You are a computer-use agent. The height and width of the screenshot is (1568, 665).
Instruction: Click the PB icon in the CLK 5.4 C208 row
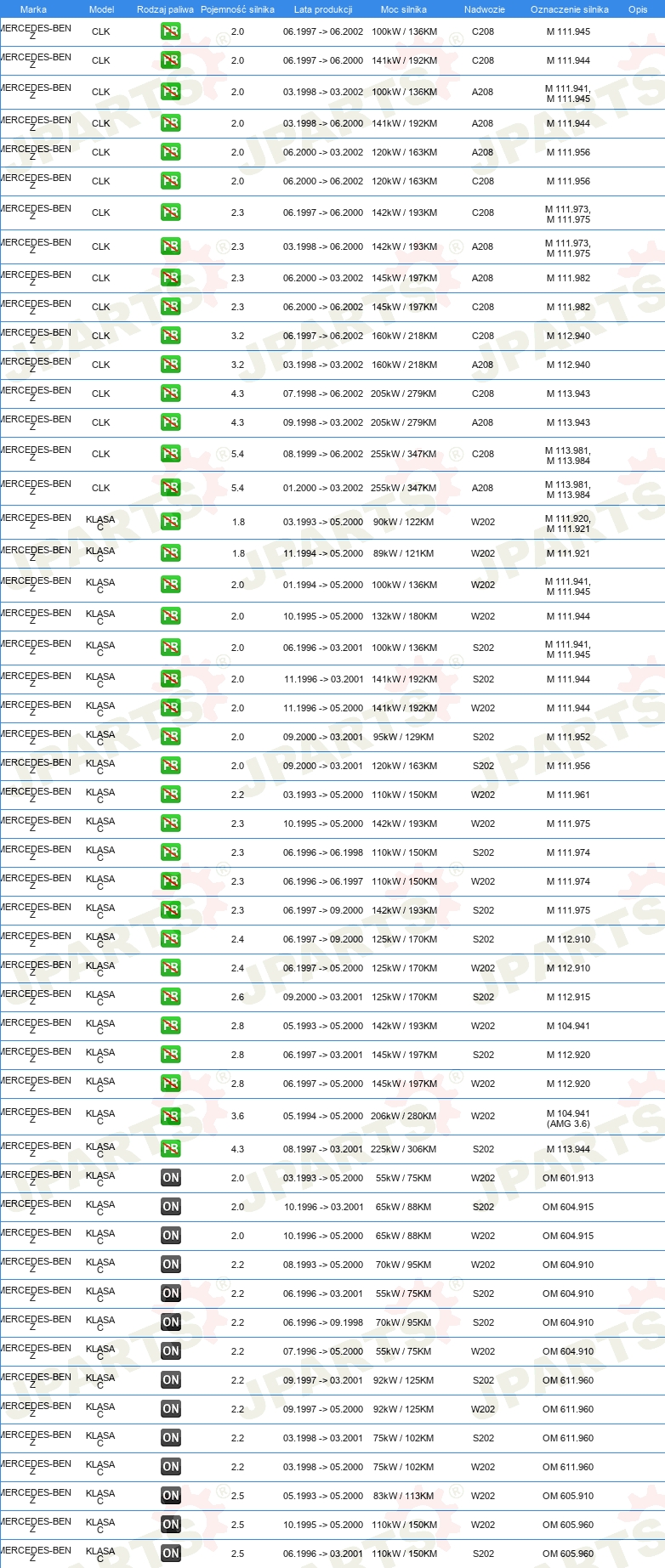[171, 454]
